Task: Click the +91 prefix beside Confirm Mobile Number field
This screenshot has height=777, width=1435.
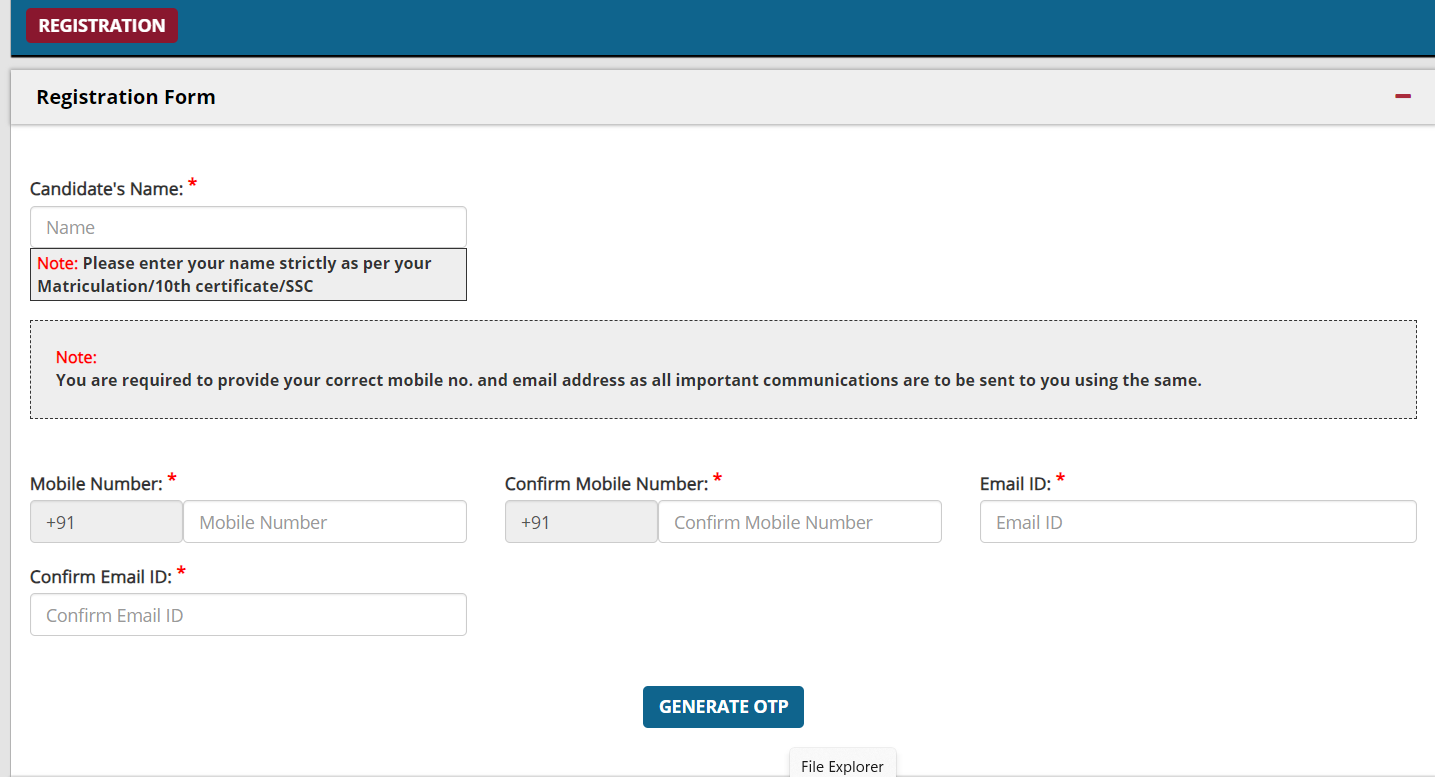Action: pyautogui.click(x=581, y=522)
